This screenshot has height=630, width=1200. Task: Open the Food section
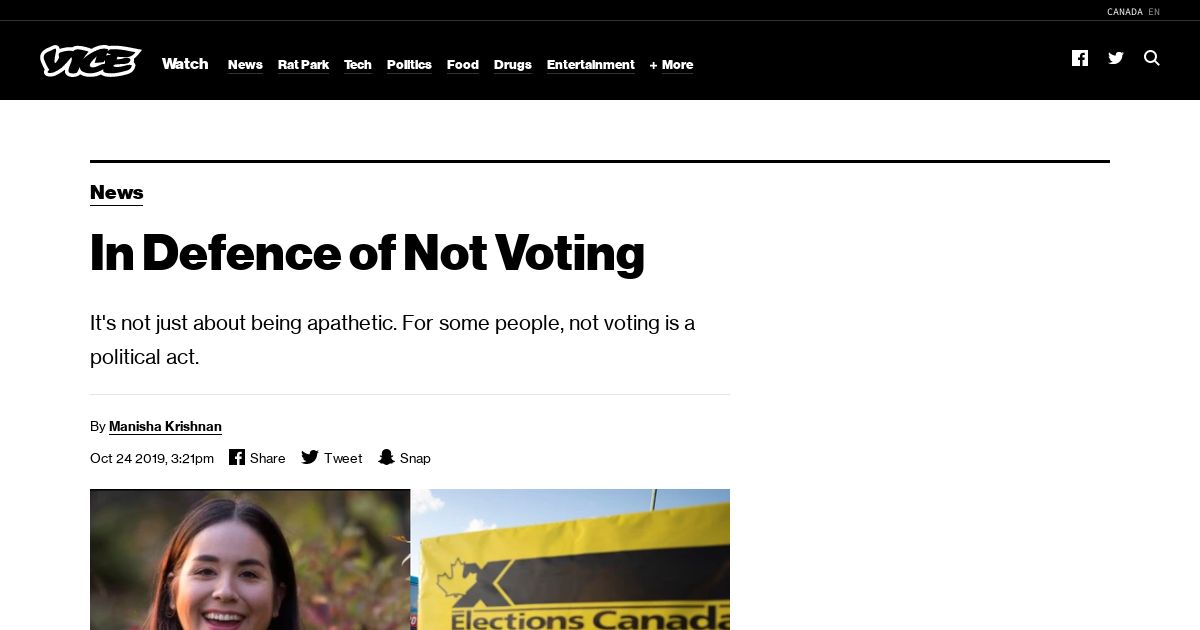coord(463,65)
